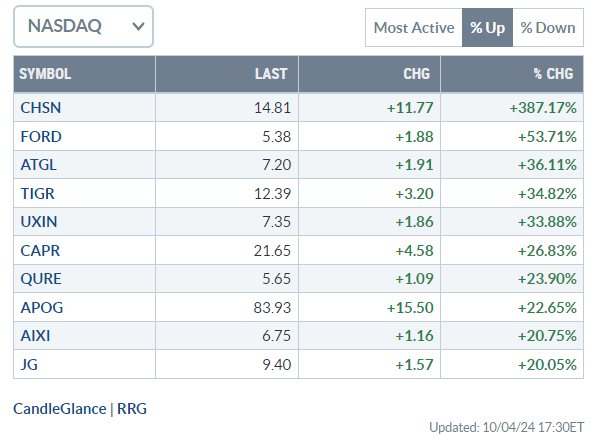Select the last price 83.93

tap(272, 307)
